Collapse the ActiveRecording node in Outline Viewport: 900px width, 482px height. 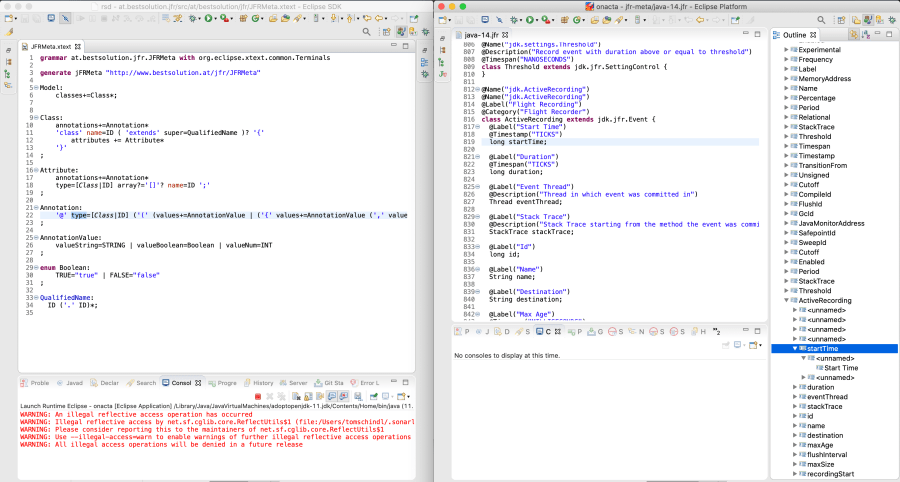[786, 300]
